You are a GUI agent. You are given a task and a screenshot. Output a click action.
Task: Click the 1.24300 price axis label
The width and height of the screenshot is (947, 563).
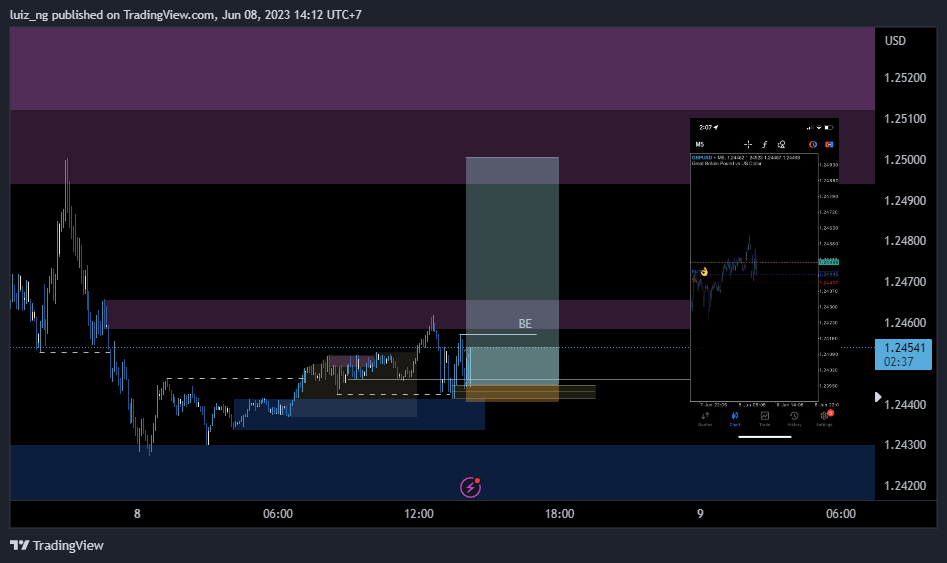click(905, 445)
